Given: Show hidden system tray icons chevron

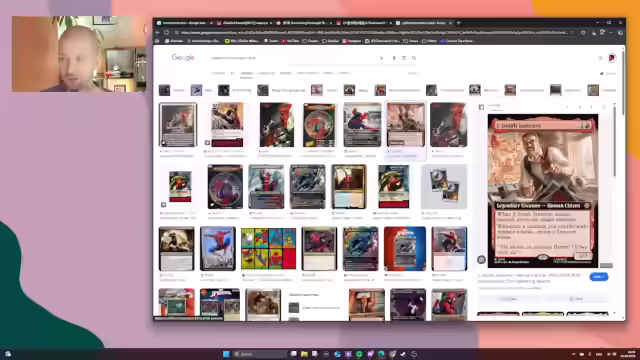Looking at the screenshot, I should (573, 354).
